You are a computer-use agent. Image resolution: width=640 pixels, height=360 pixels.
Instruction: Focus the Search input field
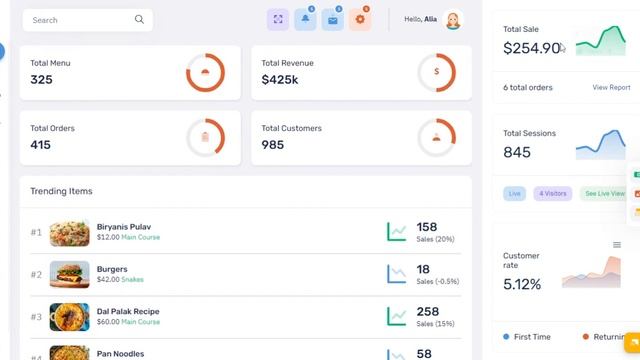pyautogui.click(x=87, y=20)
